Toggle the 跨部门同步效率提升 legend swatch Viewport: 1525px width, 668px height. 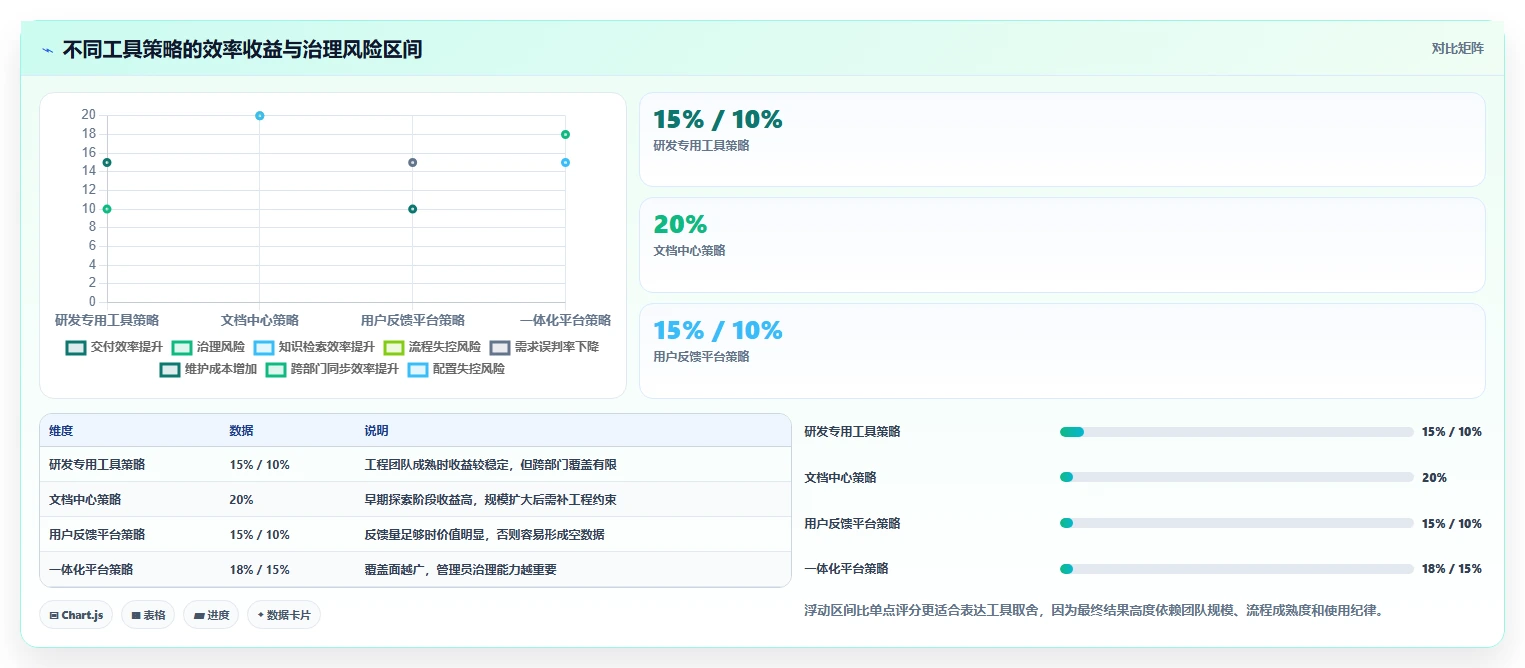tap(275, 369)
